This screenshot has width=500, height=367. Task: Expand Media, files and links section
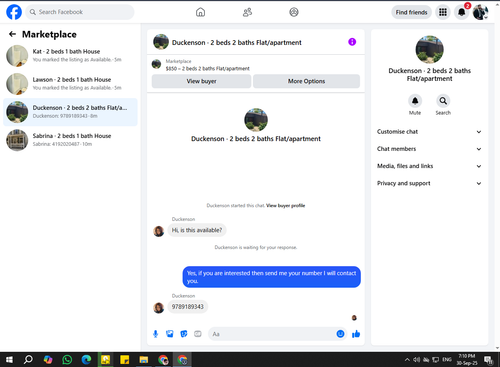pos(429,166)
